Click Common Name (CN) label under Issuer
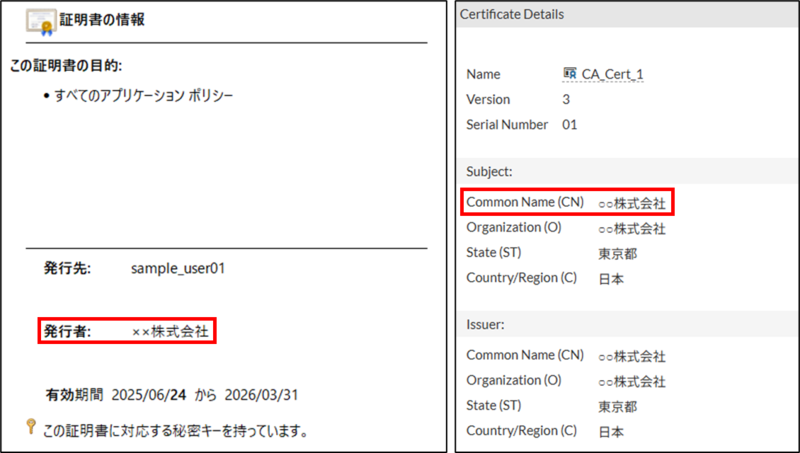The width and height of the screenshot is (800, 453). (x=525, y=355)
